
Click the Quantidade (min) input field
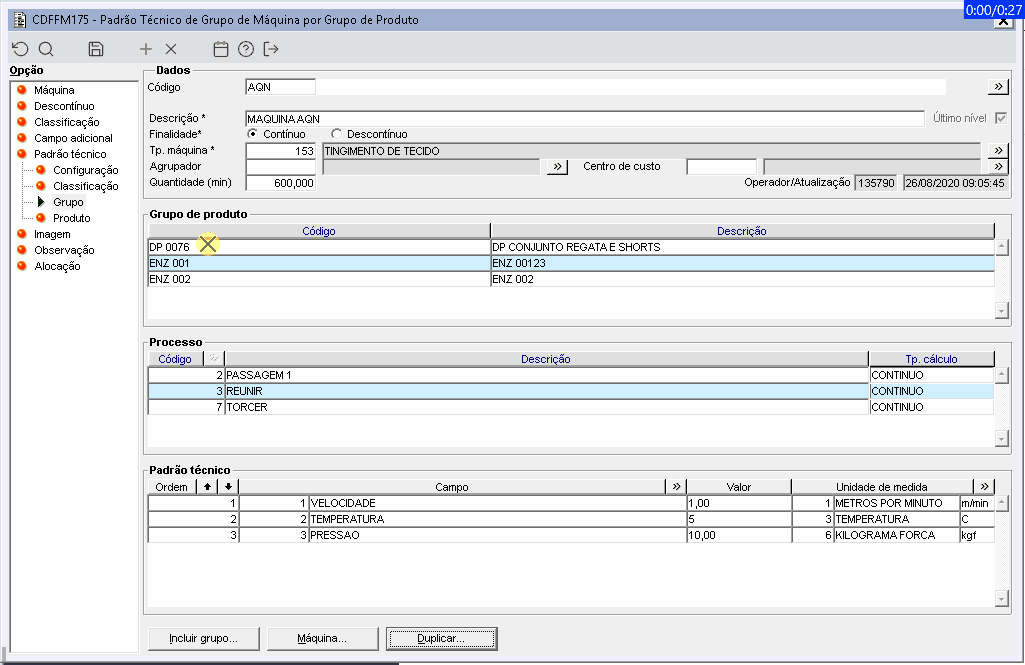[x=281, y=183]
